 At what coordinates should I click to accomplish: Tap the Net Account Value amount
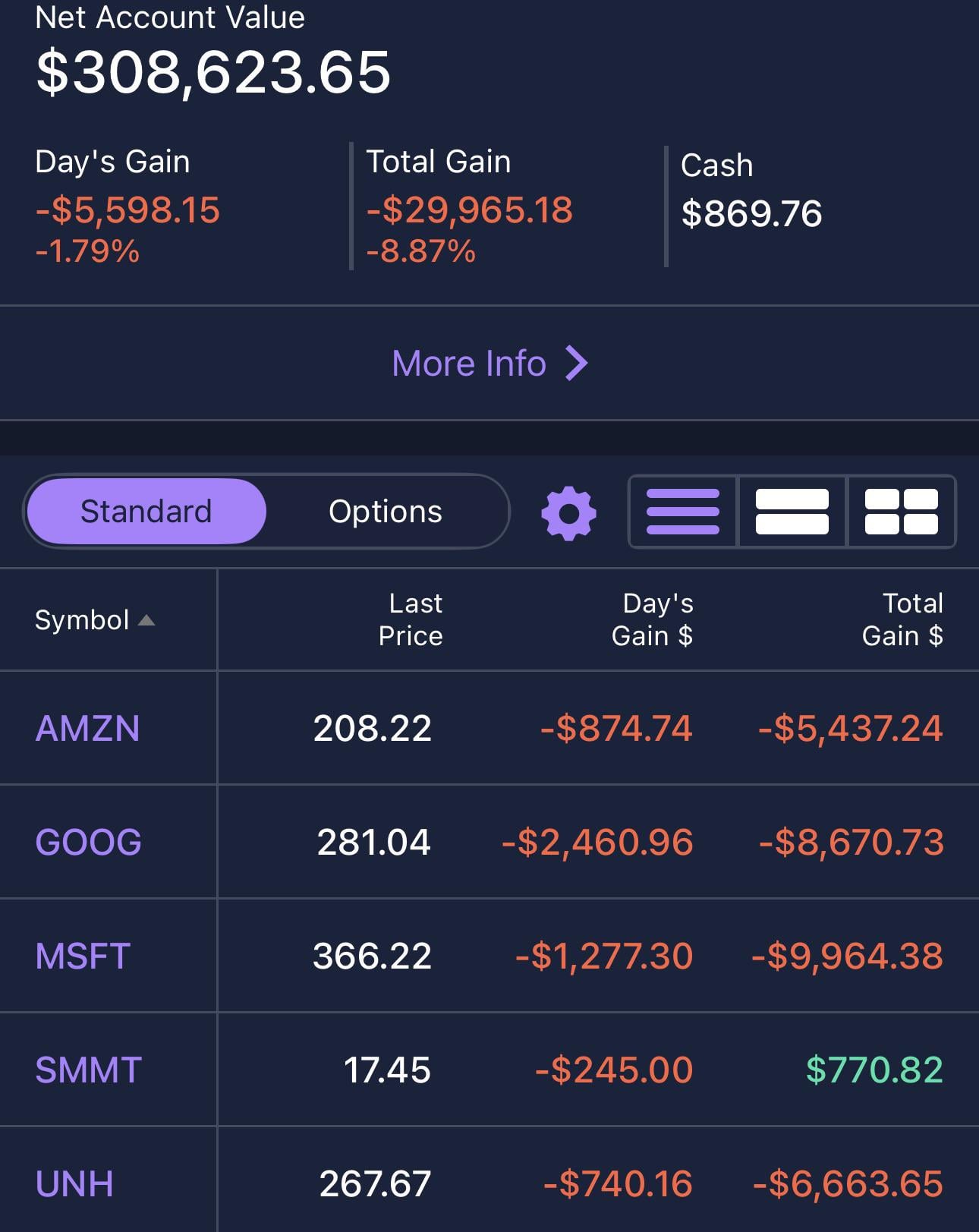click(213, 72)
